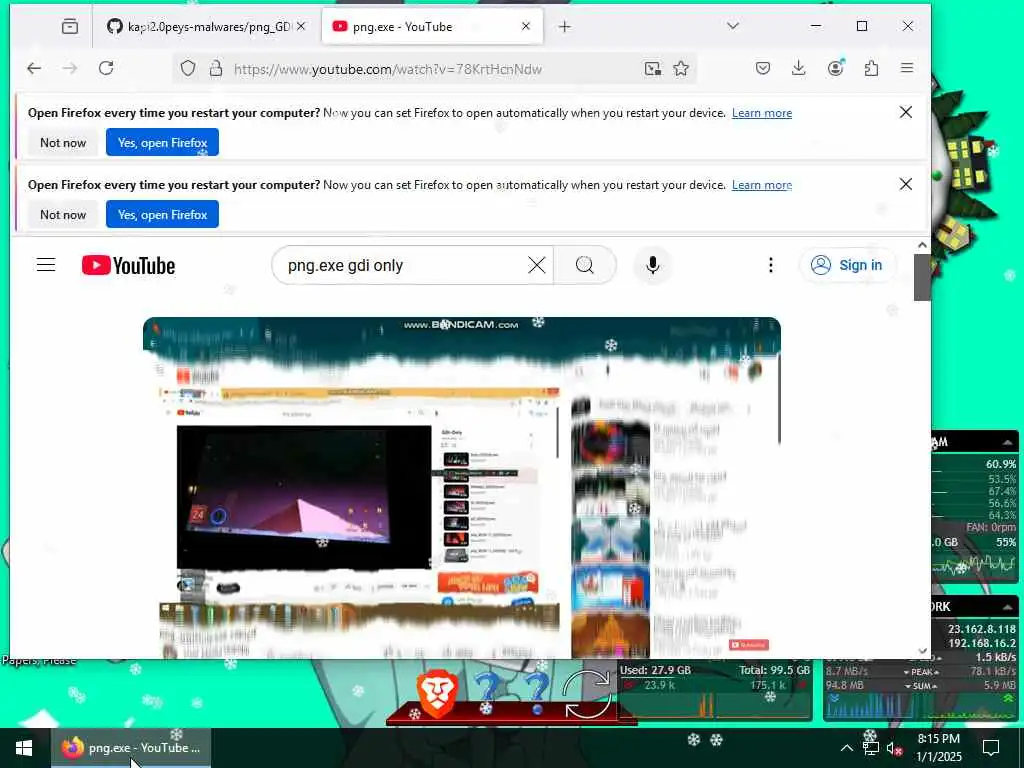Click the page scrollbar up arrow

[x=922, y=246]
